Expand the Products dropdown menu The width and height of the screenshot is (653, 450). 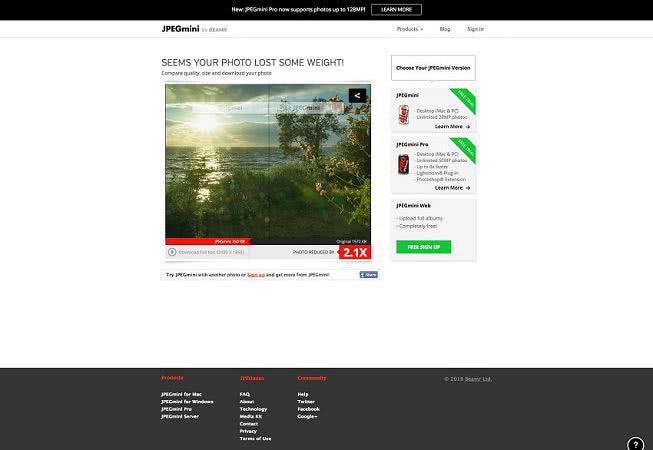click(409, 29)
